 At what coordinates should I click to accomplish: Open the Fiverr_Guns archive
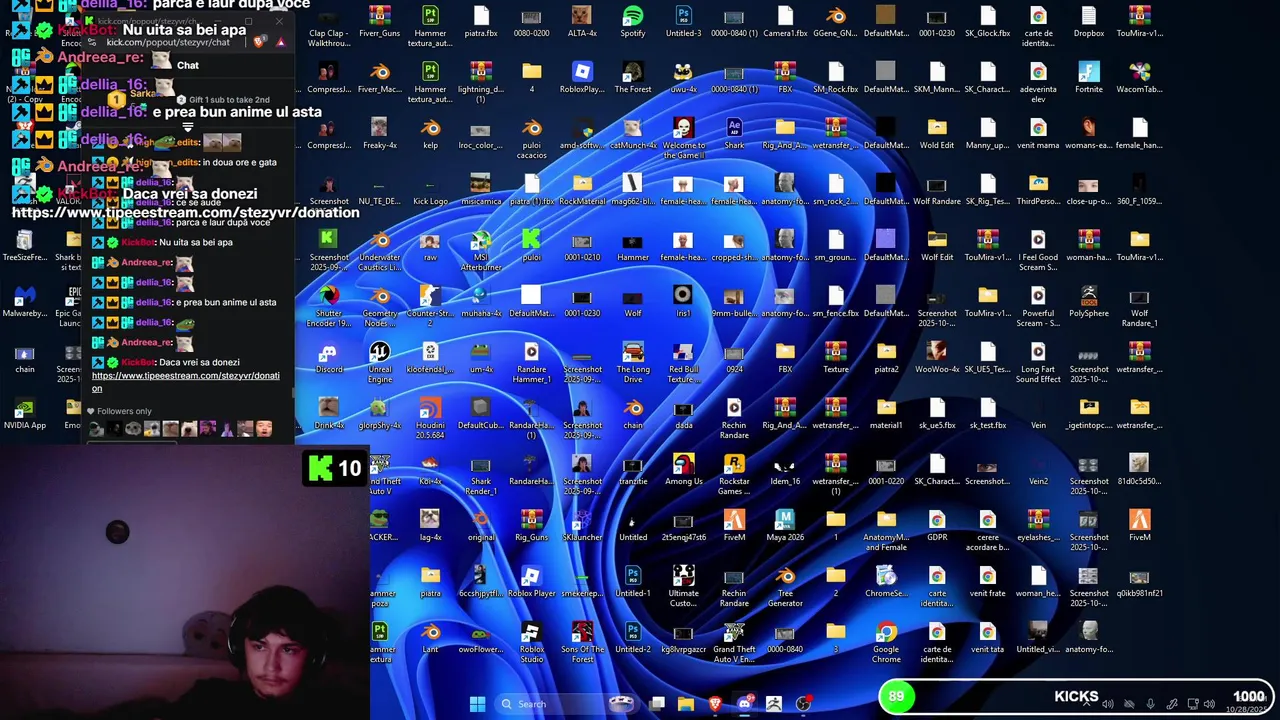pyautogui.click(x=380, y=22)
